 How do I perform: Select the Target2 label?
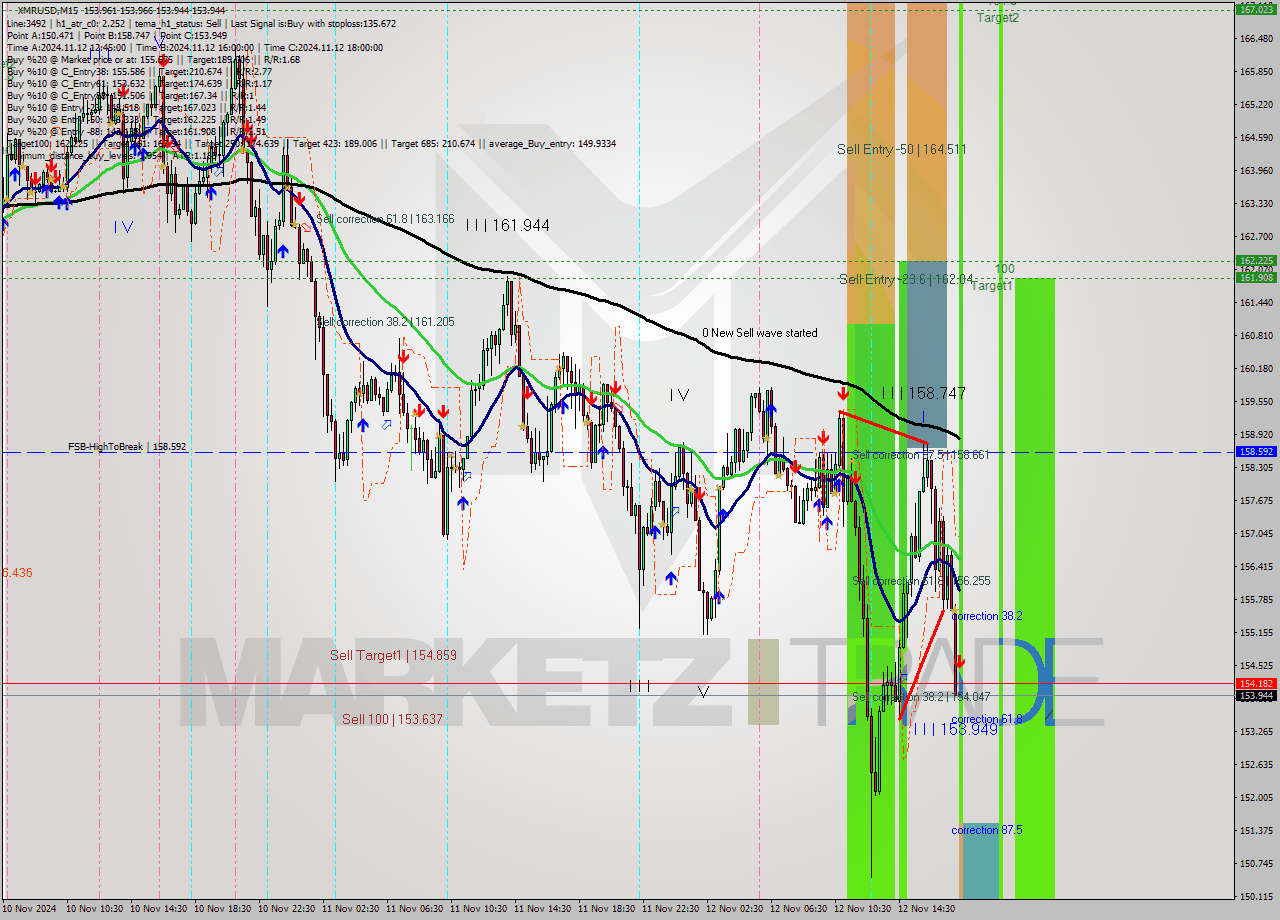pyautogui.click(x=998, y=18)
